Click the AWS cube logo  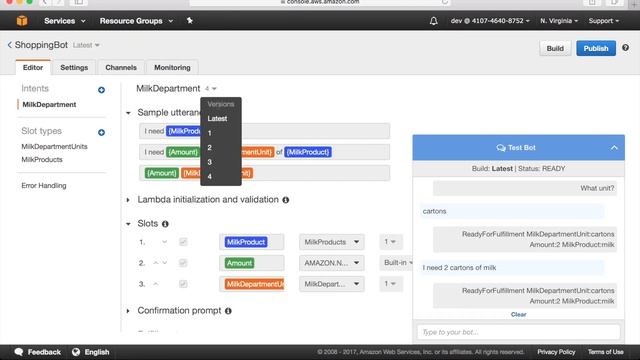[22, 20]
